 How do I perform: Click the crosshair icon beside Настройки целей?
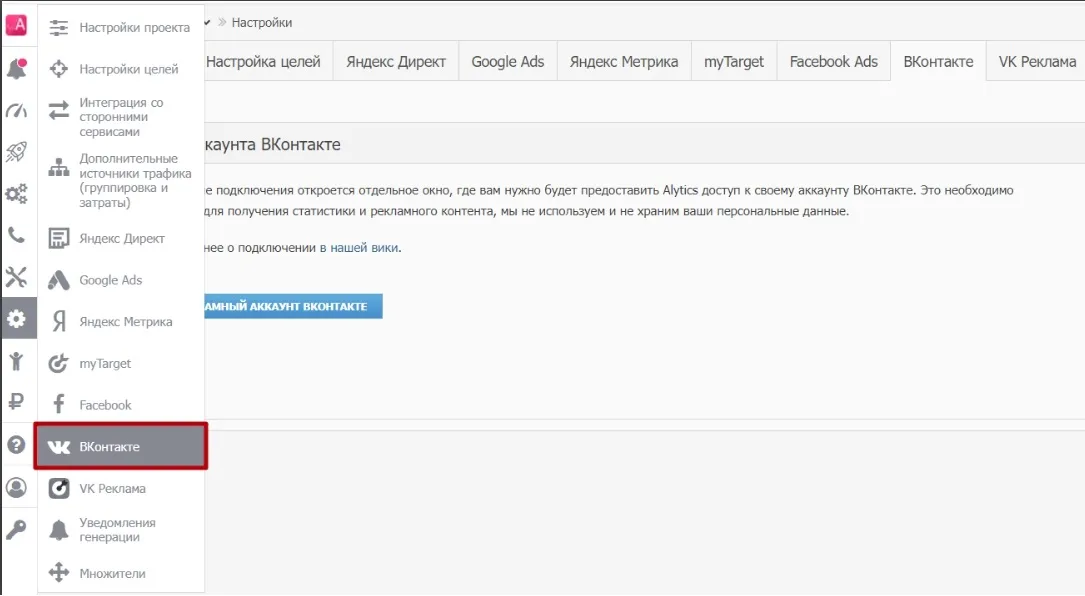[59, 69]
